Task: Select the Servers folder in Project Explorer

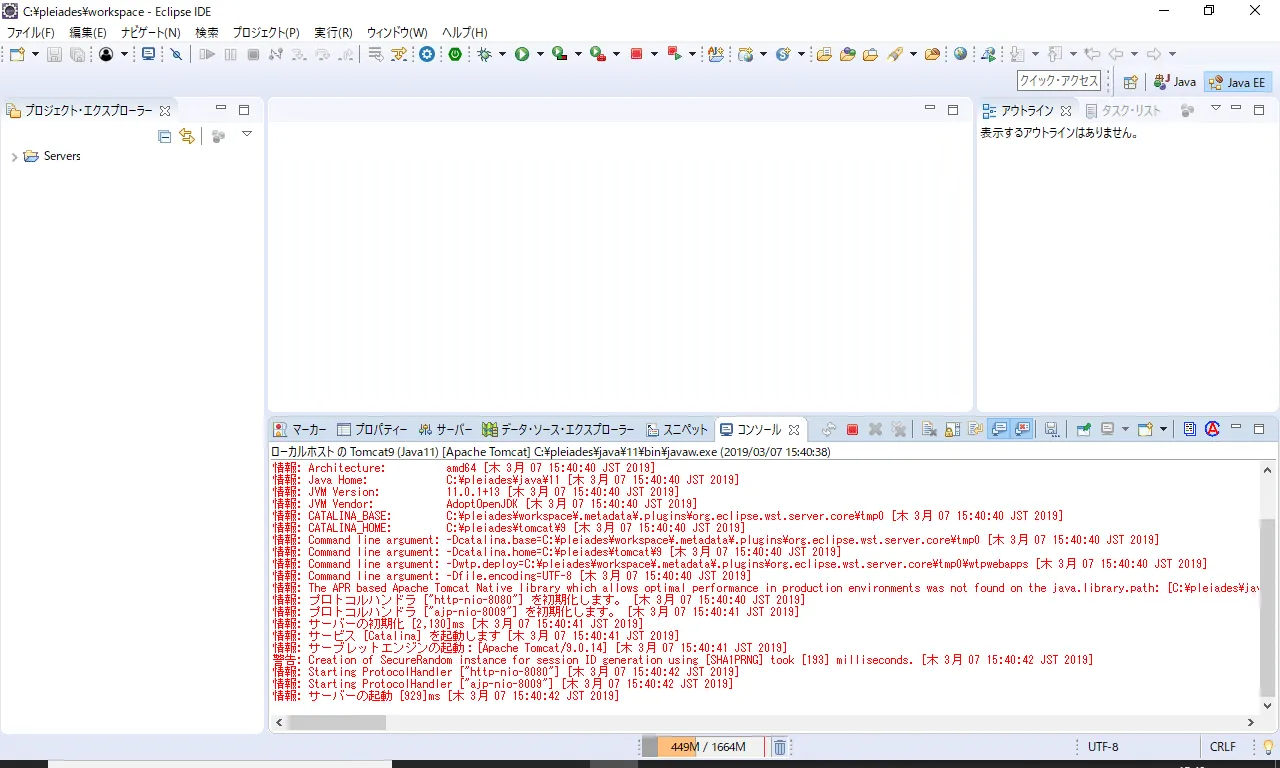Action: coord(52,157)
